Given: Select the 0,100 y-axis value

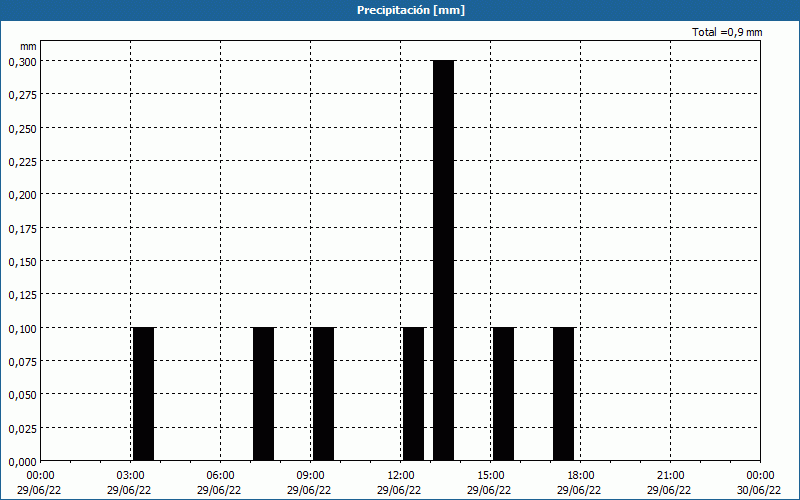Looking at the screenshot, I should tap(22, 329).
